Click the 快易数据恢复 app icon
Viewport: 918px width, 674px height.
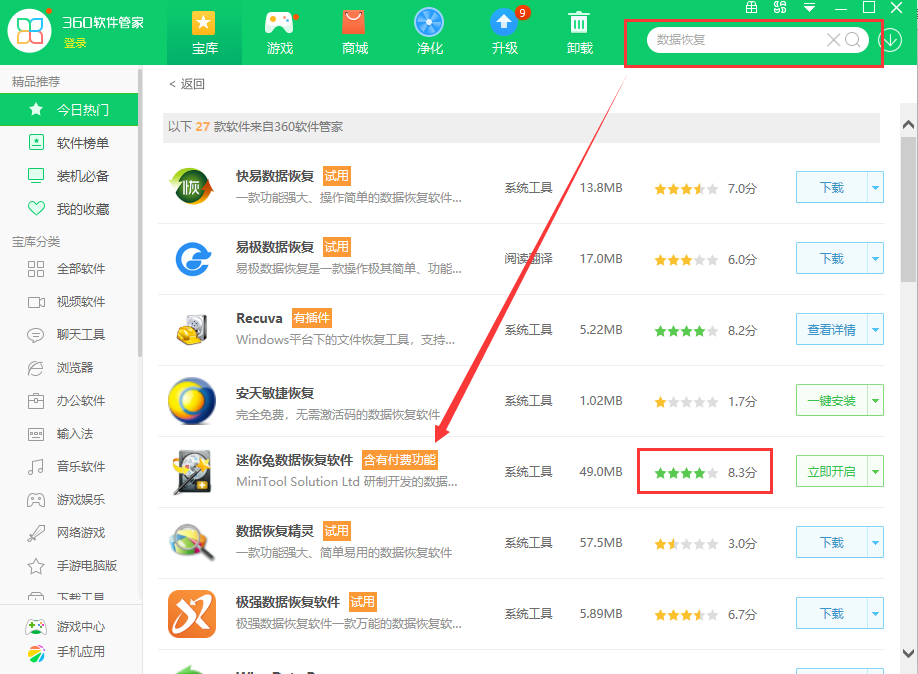tap(191, 187)
